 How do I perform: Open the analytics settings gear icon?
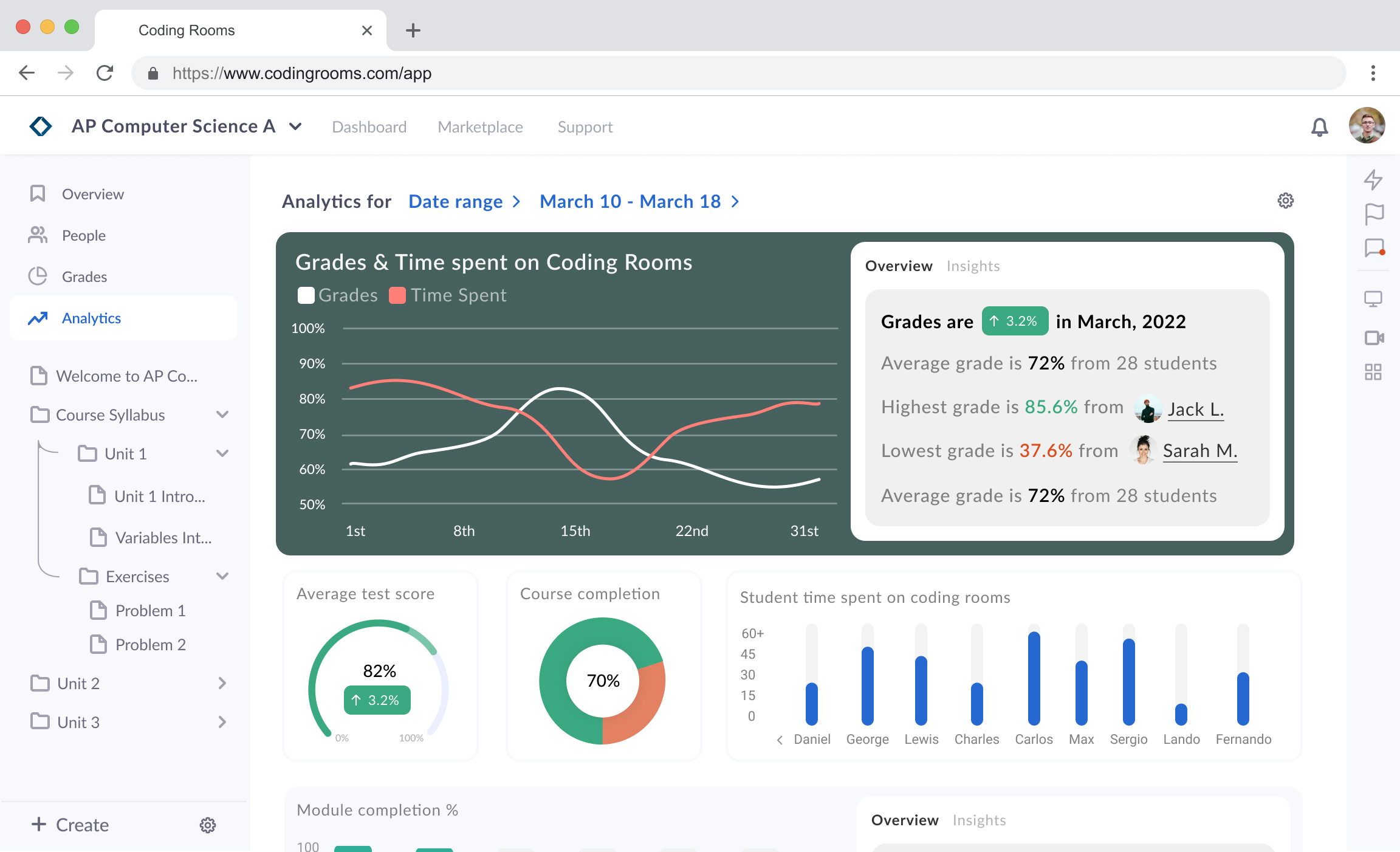pos(1285,201)
